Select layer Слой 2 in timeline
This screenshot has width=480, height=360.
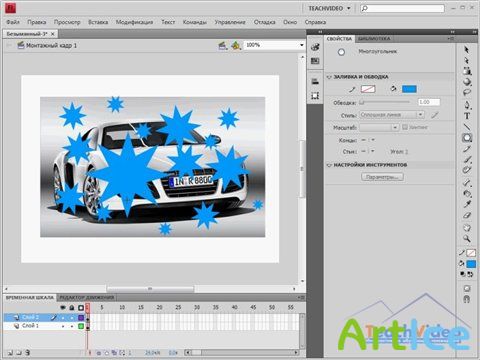30,317
